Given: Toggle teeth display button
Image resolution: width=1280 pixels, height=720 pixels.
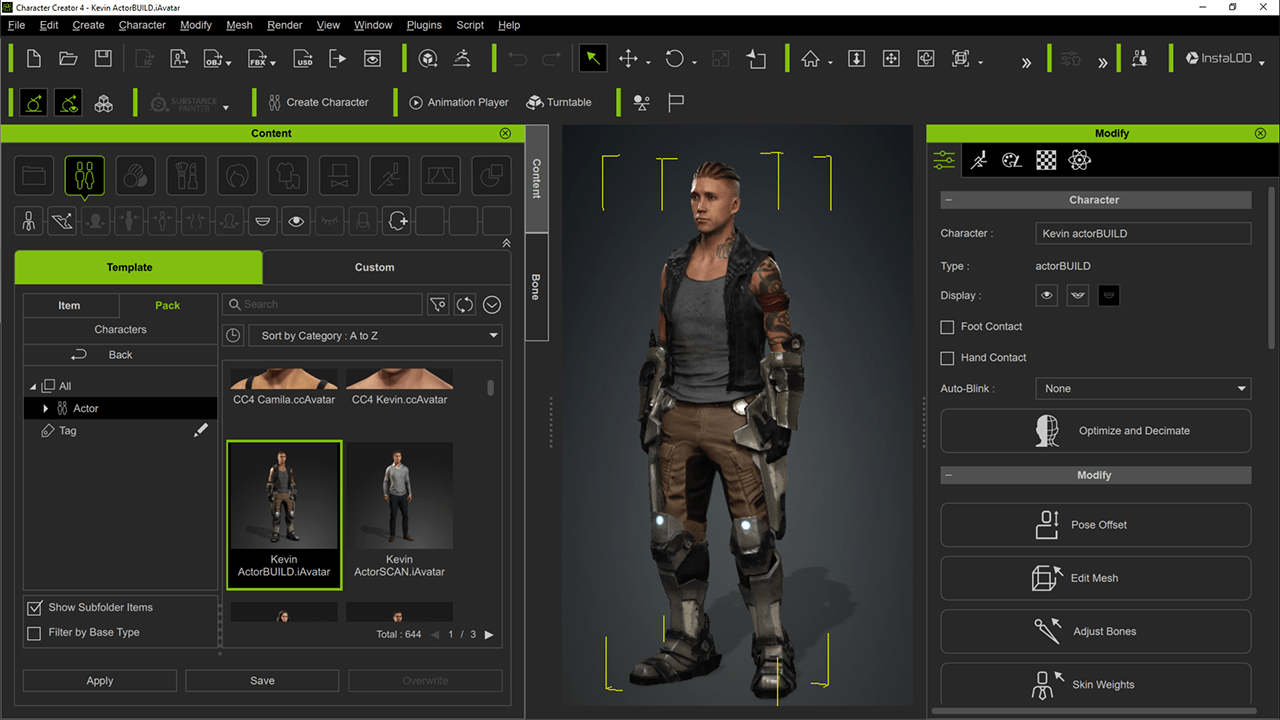Looking at the screenshot, I should click(x=1078, y=296).
